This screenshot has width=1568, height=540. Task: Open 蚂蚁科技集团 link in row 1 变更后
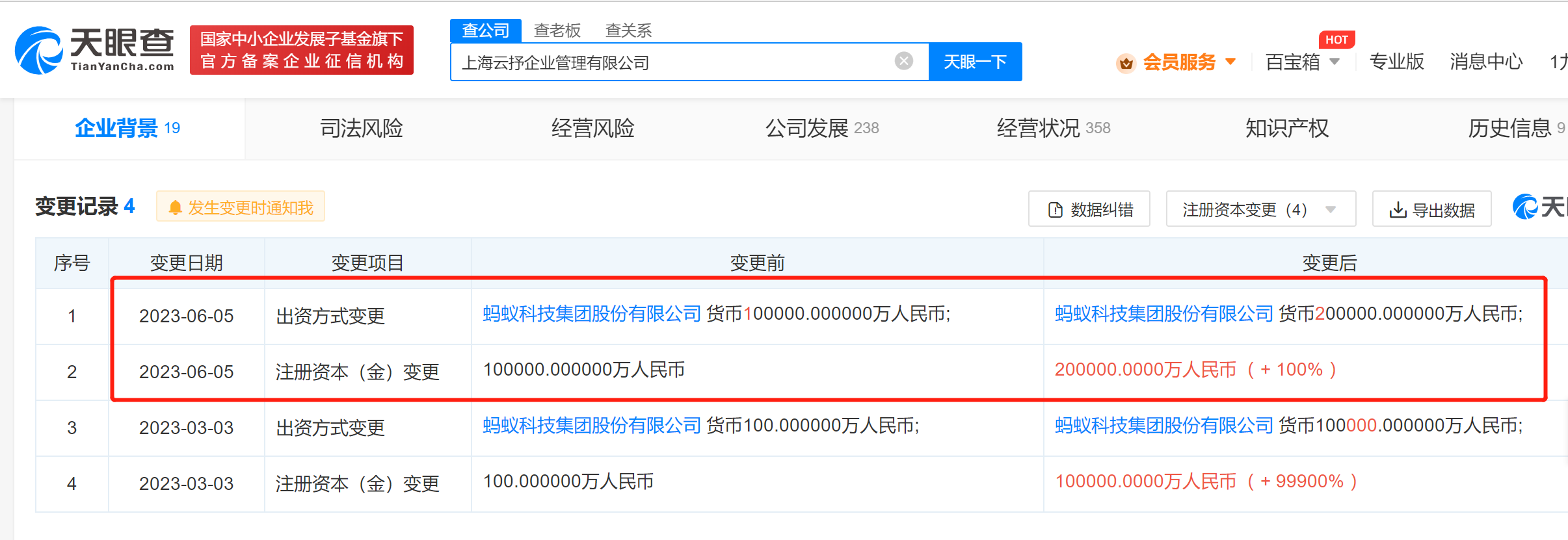click(1164, 314)
